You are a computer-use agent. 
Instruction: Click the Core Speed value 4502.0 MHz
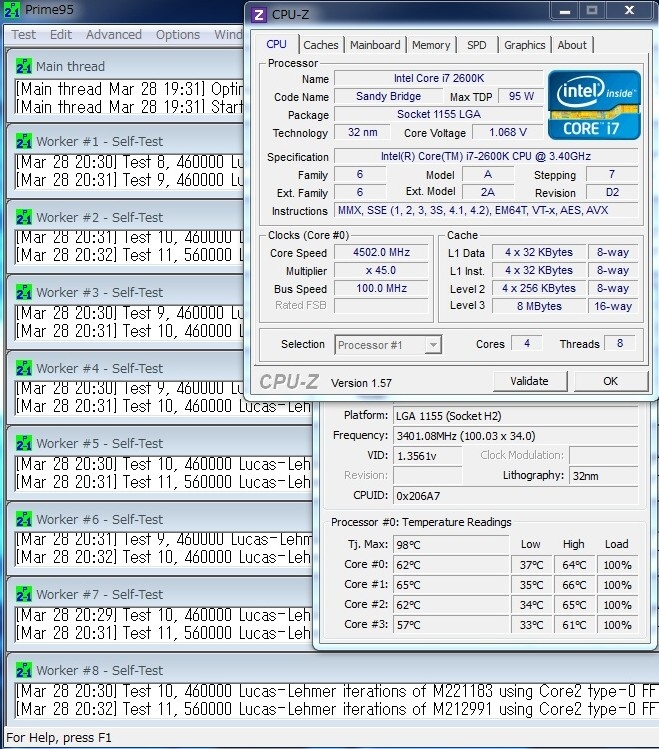tap(381, 252)
